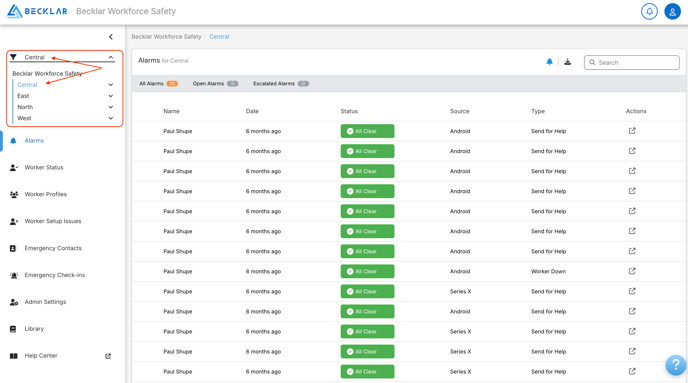Open alarm details for the Worker Down row
The height and width of the screenshot is (383, 688).
[x=632, y=271]
